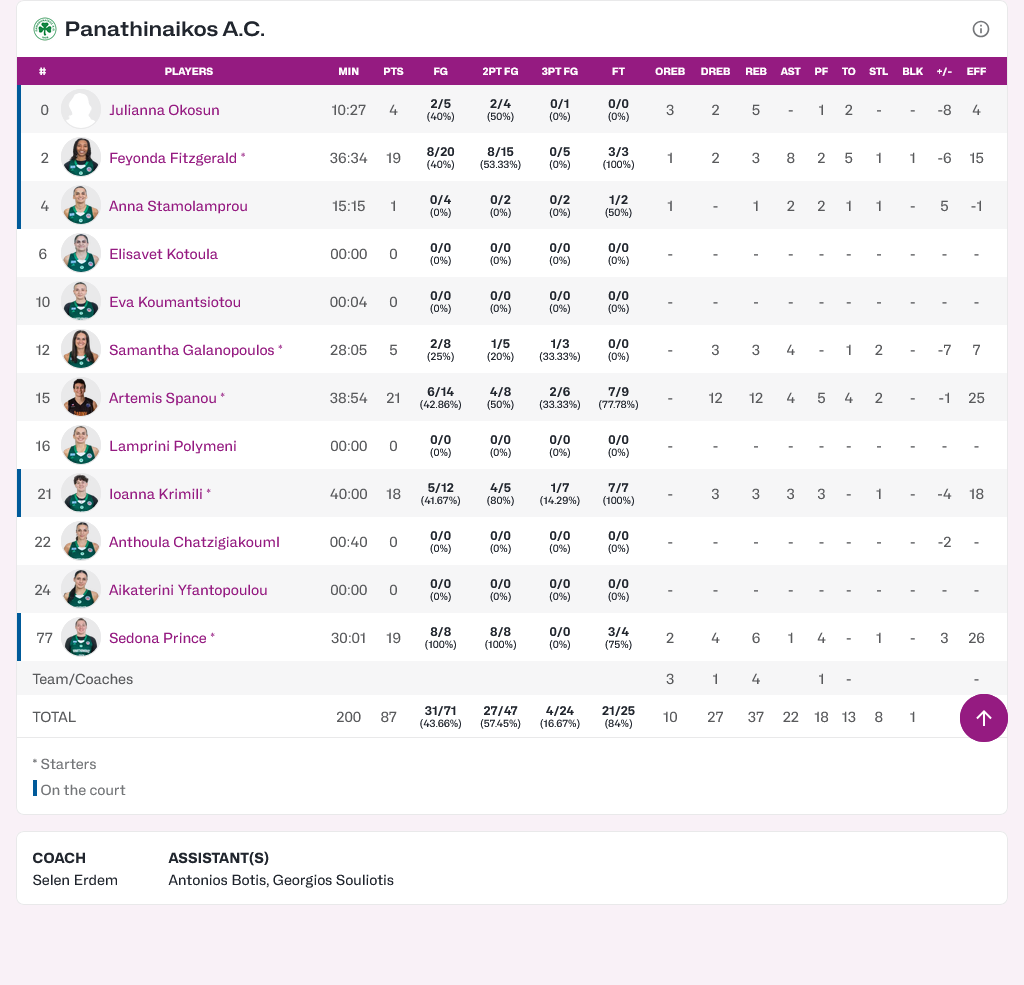Click the Panathinaikos club logo
The width and height of the screenshot is (1024, 985).
pos(45,29)
